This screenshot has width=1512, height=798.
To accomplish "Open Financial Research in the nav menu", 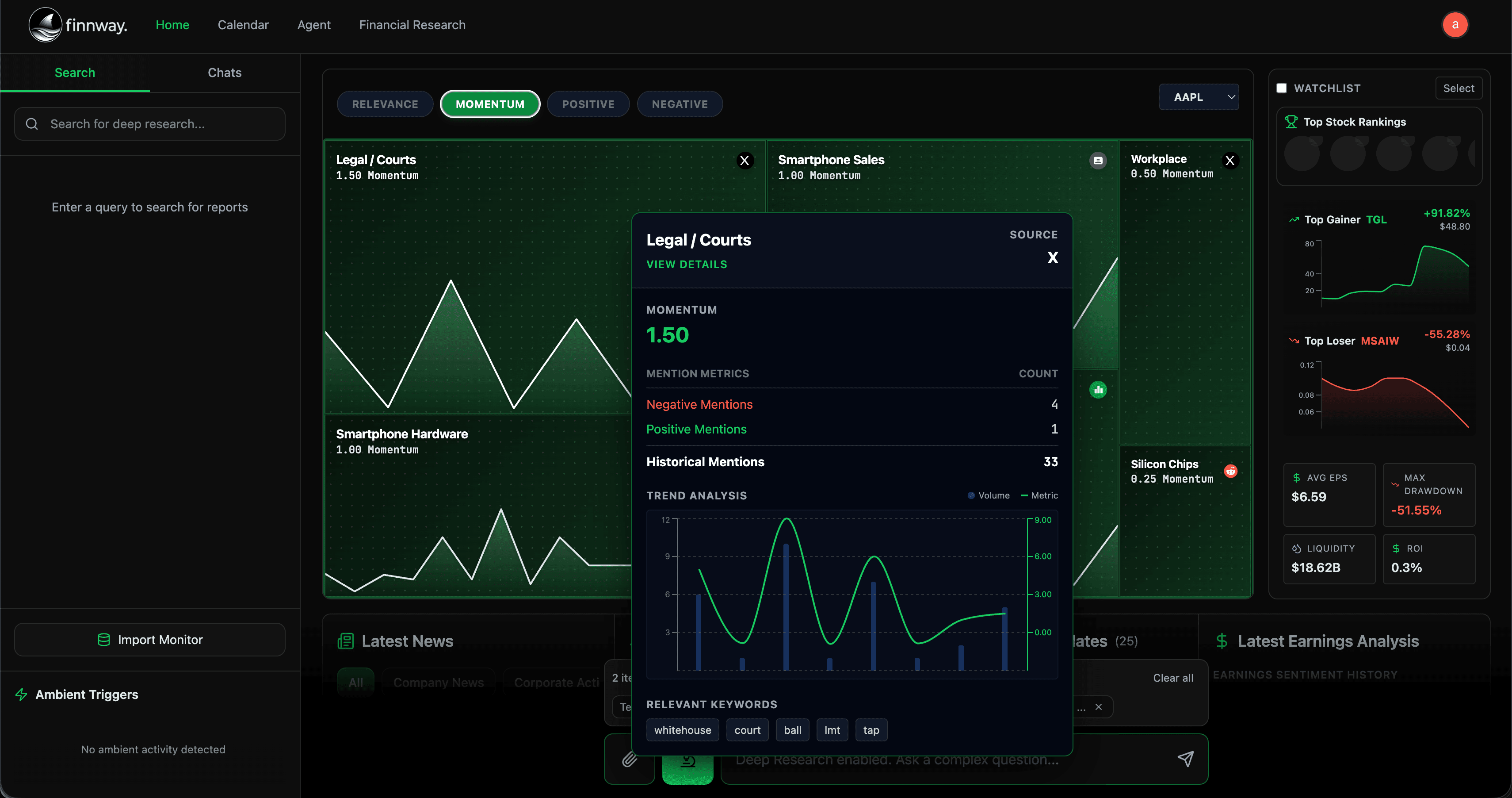I will [412, 25].
